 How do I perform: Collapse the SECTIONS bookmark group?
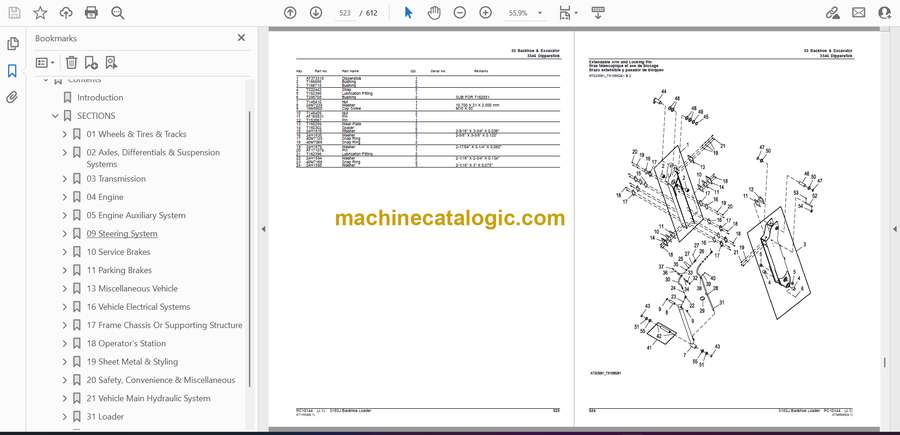[x=55, y=116]
